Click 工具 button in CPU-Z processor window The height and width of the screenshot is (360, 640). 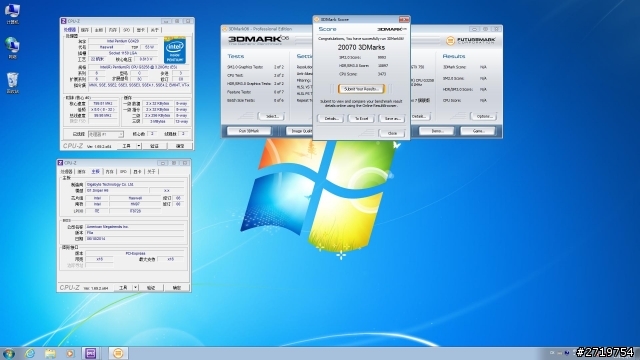(x=127, y=146)
